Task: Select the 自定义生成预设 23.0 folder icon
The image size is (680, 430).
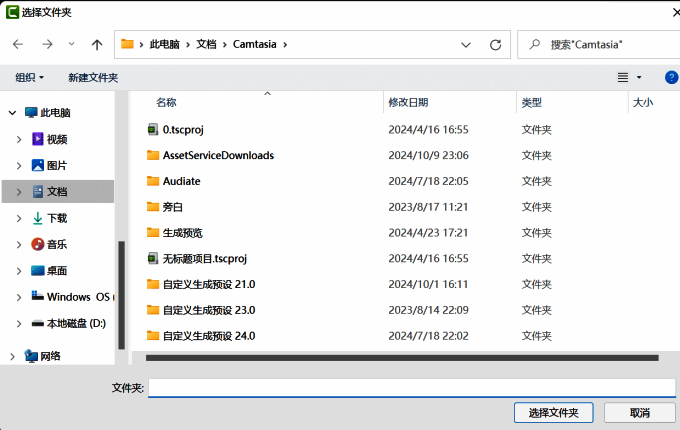Action: coord(153,310)
